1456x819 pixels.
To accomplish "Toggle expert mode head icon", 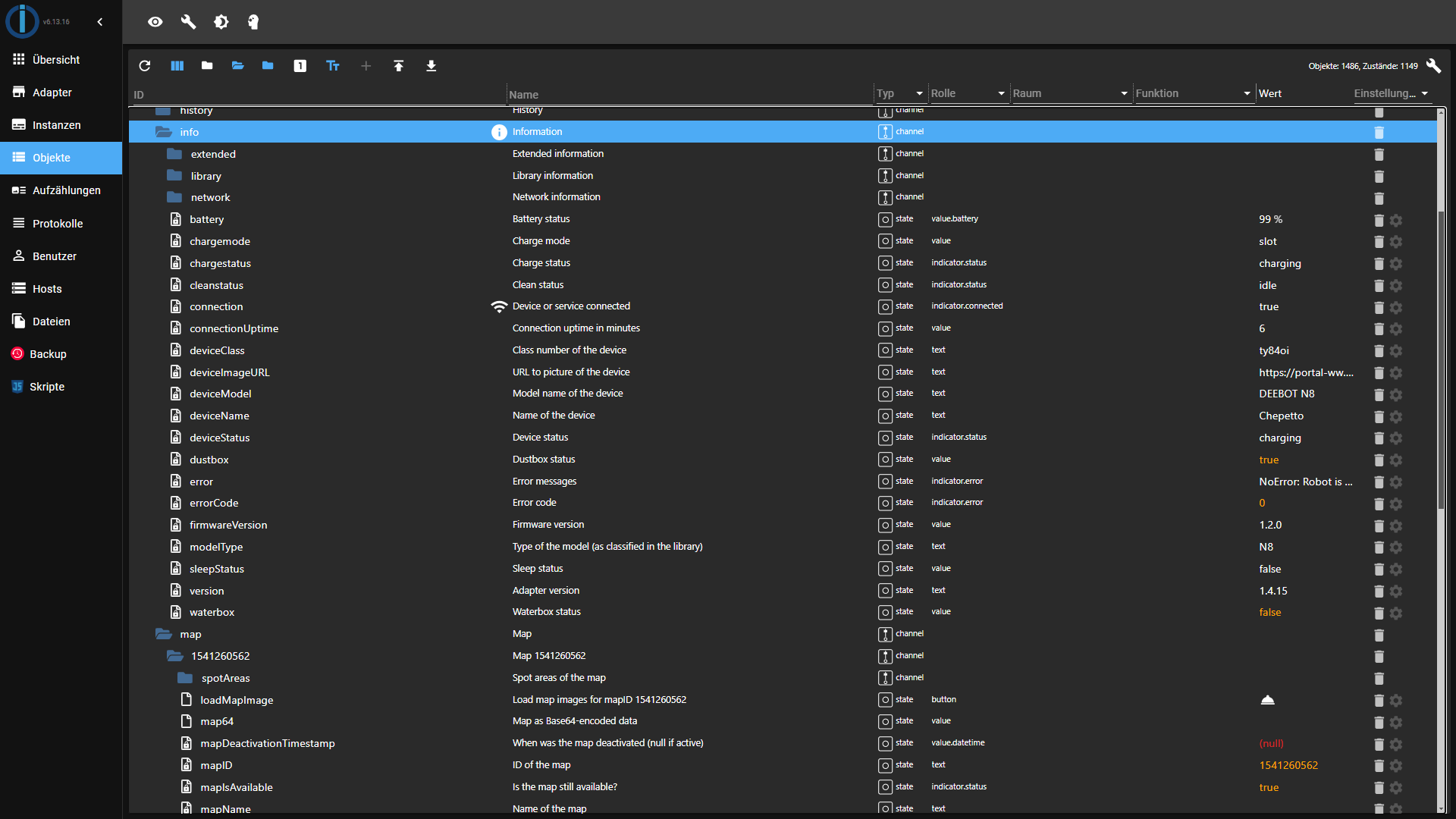I will pos(253,22).
